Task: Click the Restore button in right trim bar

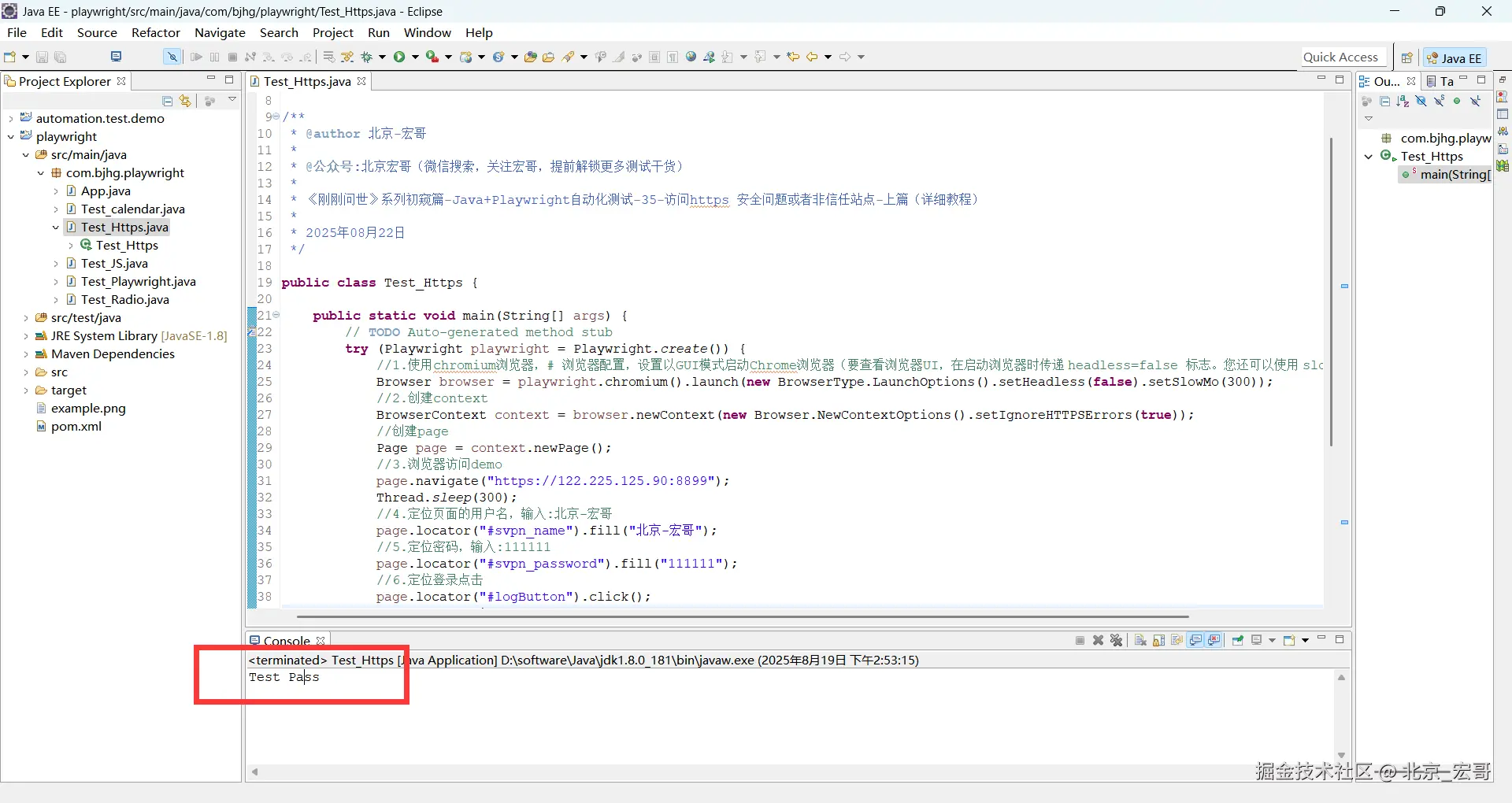Action: [x=1503, y=80]
